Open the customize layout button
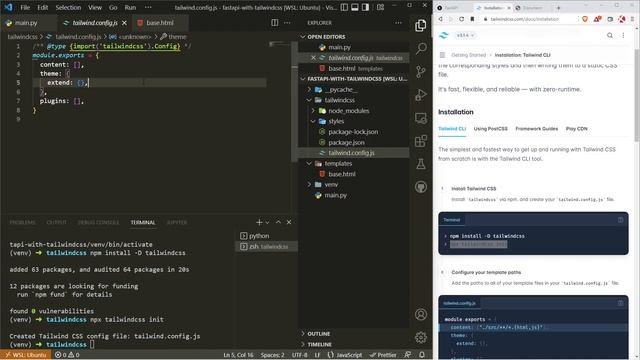Viewport: 640px width, 360px height. (x=380, y=7)
